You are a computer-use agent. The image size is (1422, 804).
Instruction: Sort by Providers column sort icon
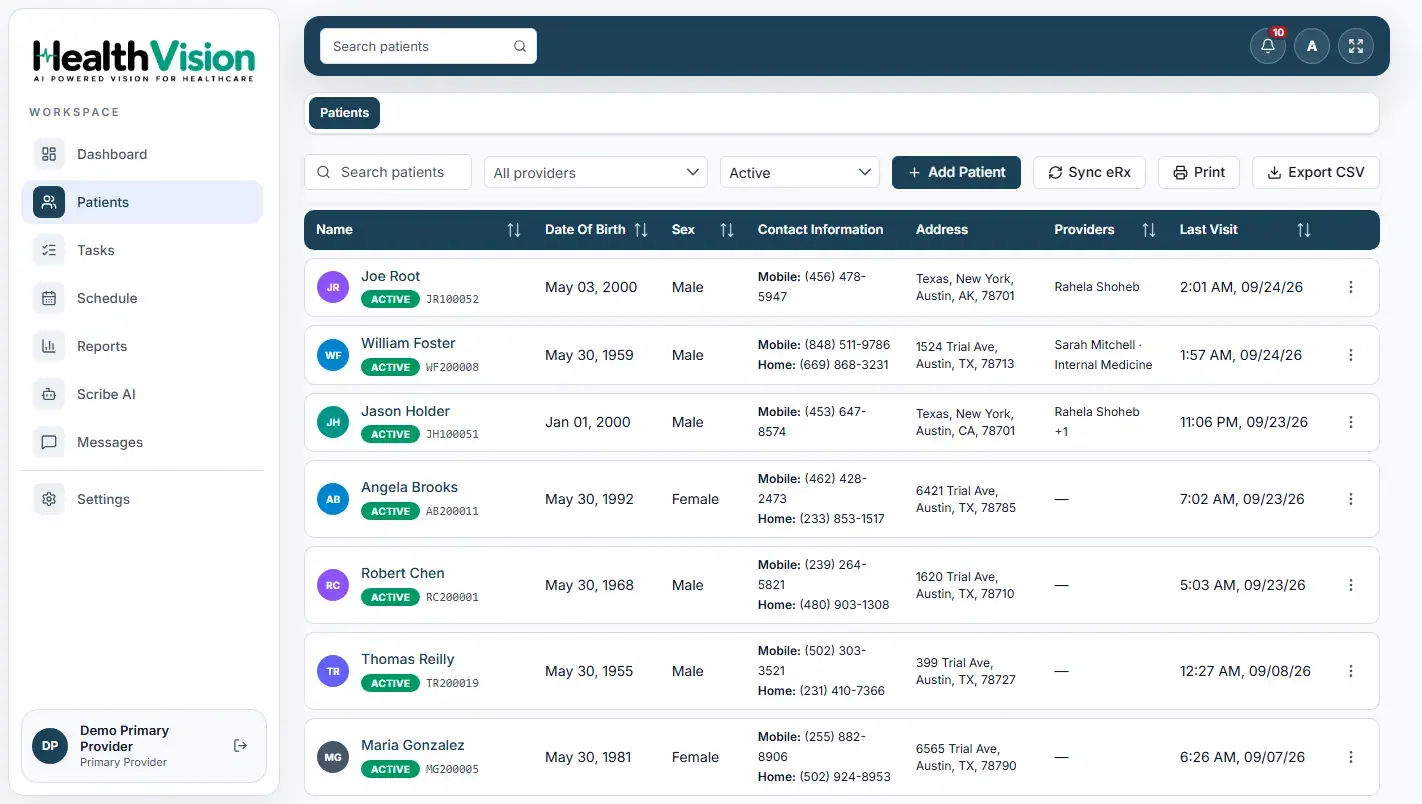click(x=1149, y=230)
